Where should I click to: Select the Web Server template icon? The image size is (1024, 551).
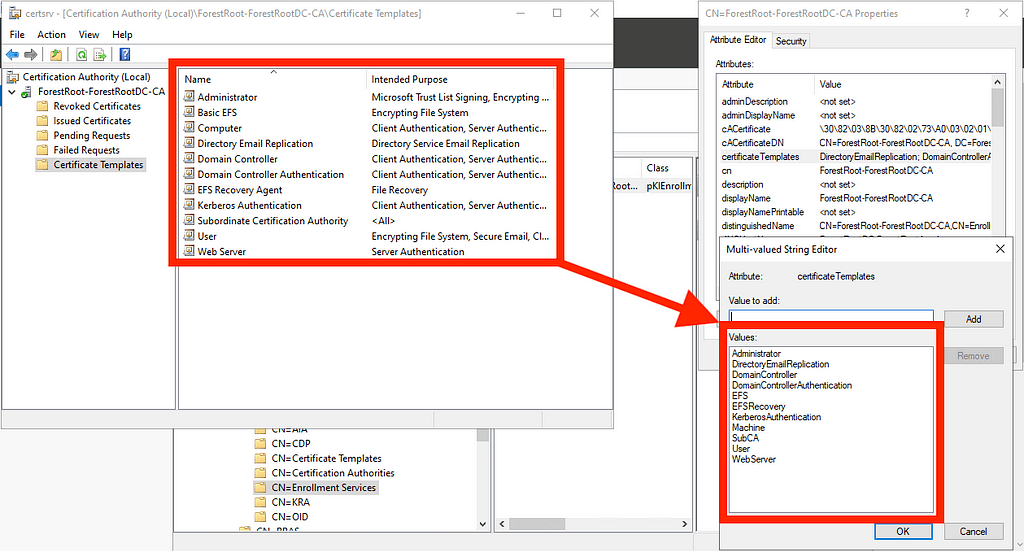point(189,252)
